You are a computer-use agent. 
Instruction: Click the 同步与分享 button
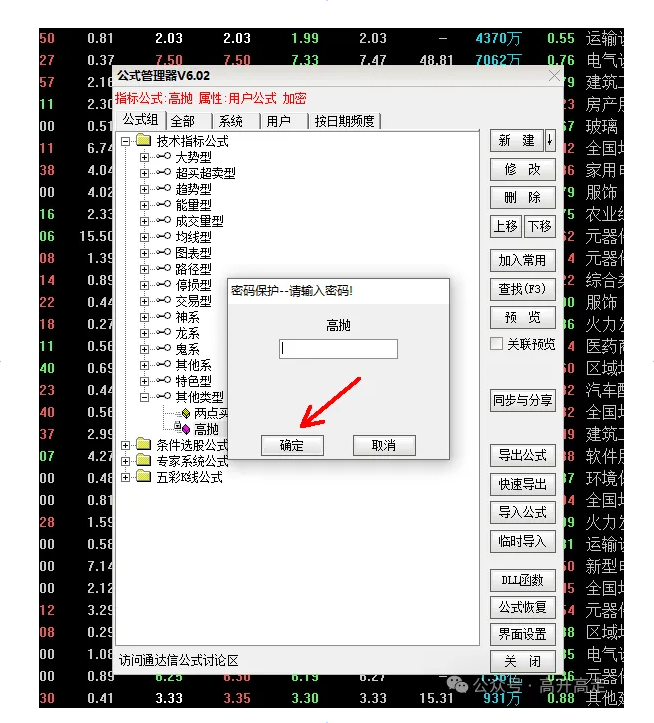tap(523, 400)
